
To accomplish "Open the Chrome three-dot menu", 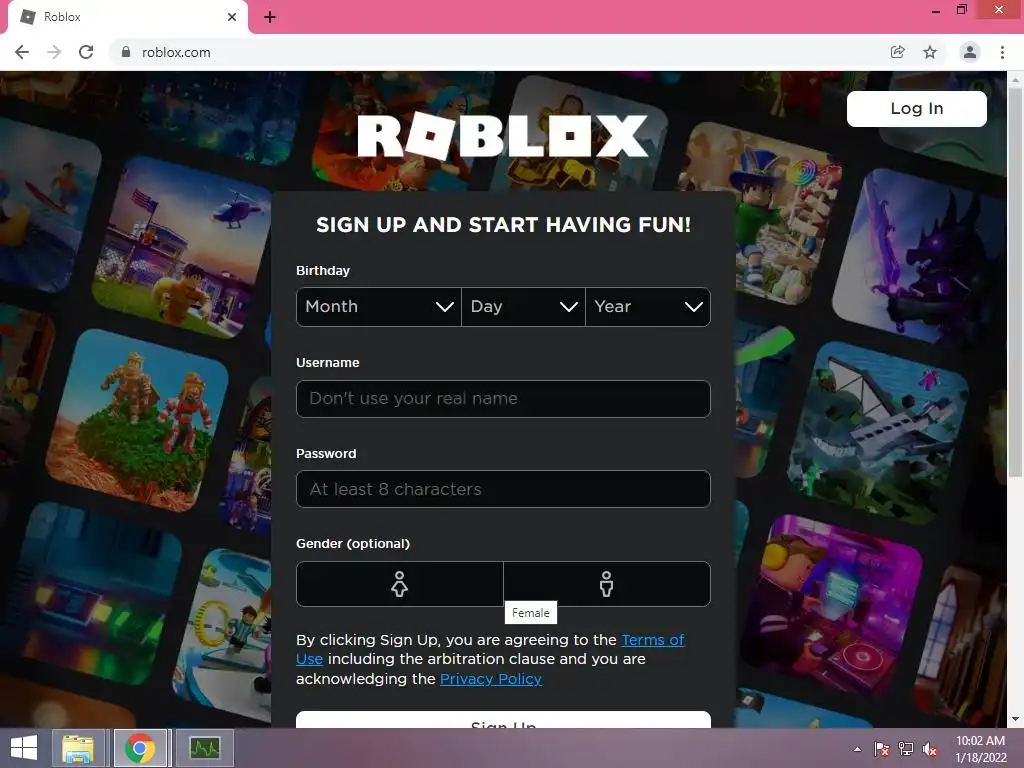I will (1002, 52).
